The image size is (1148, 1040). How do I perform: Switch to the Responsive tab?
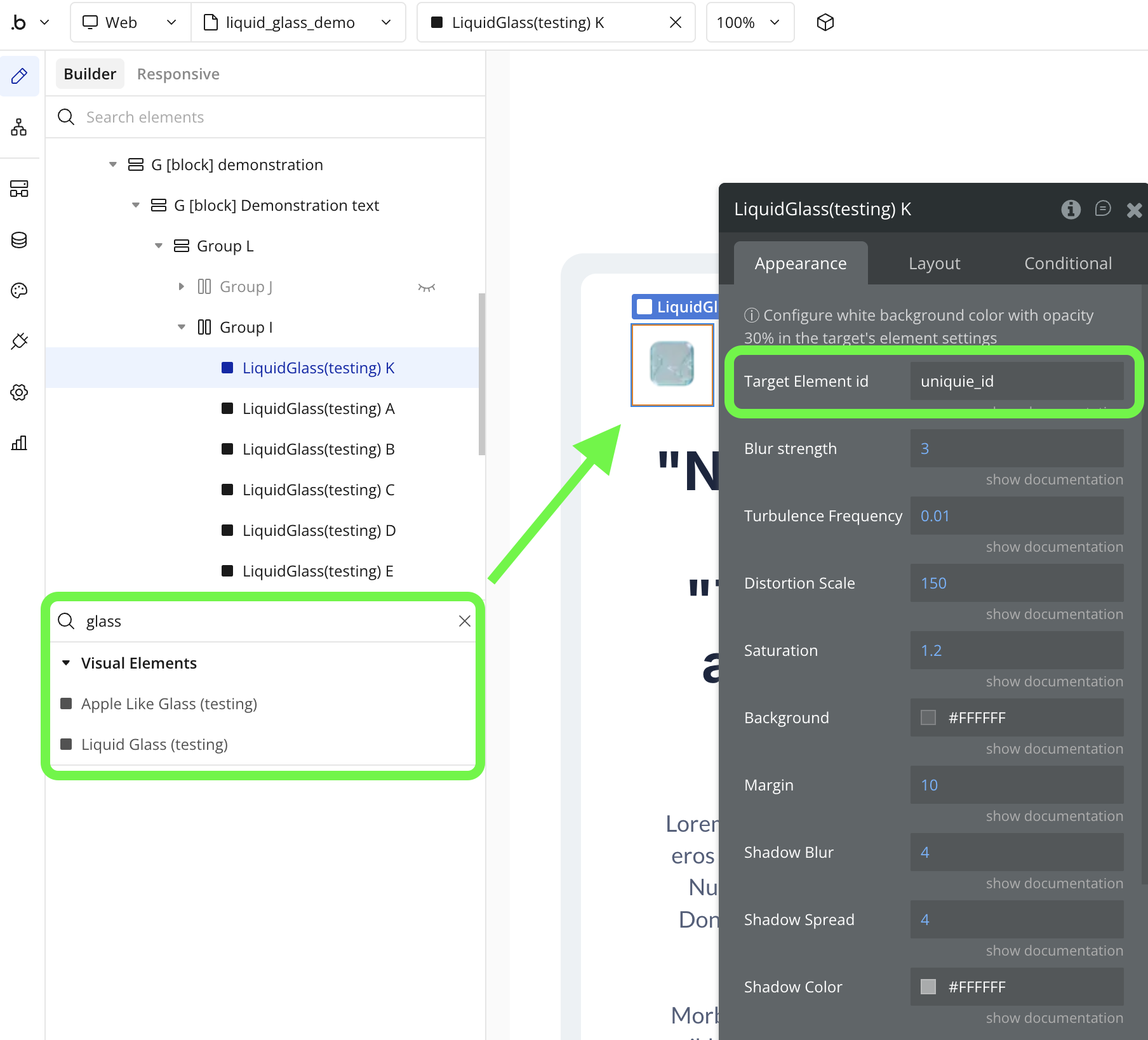pyautogui.click(x=178, y=74)
